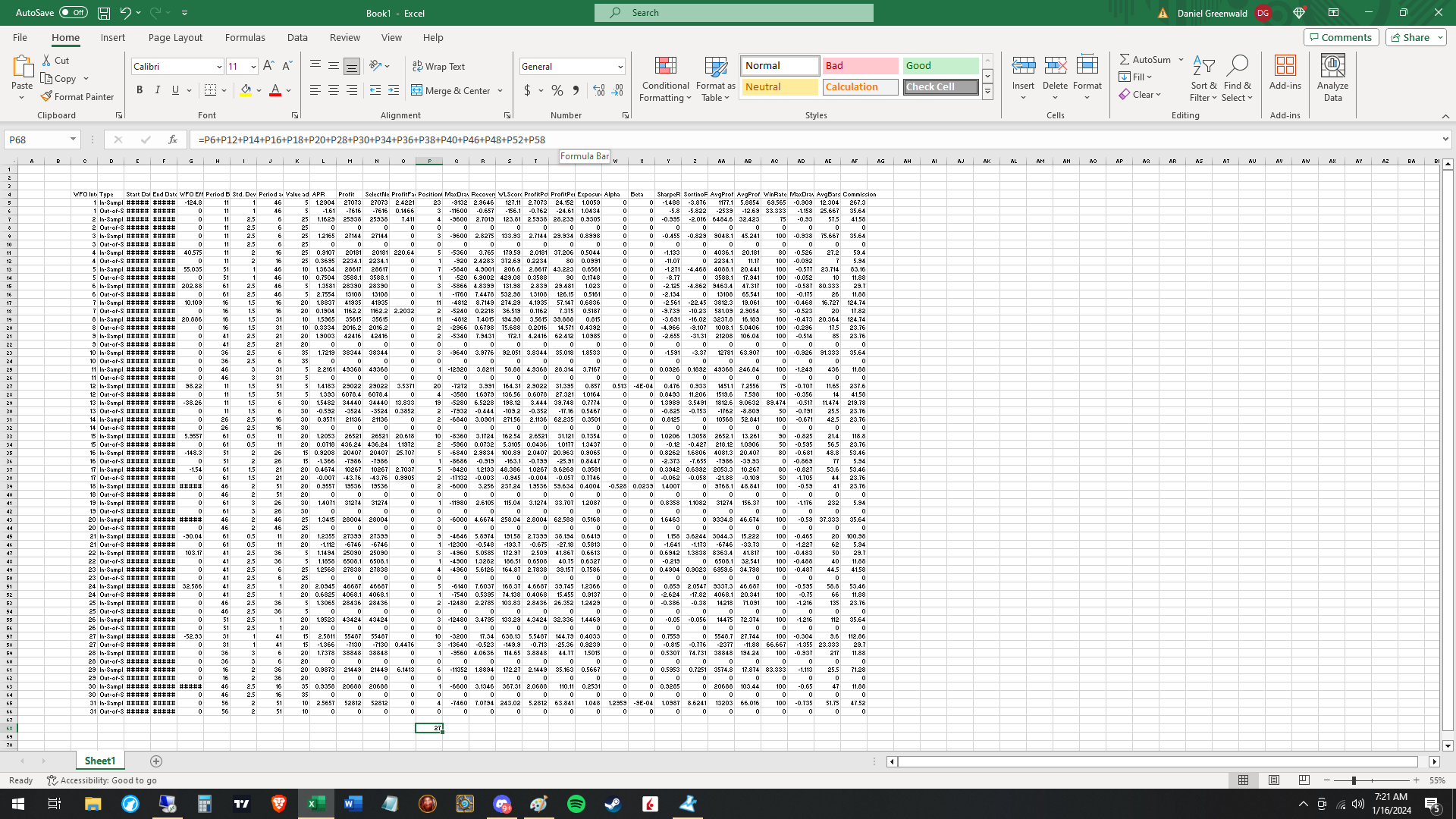Click the Increase Decimal icon

(x=599, y=90)
